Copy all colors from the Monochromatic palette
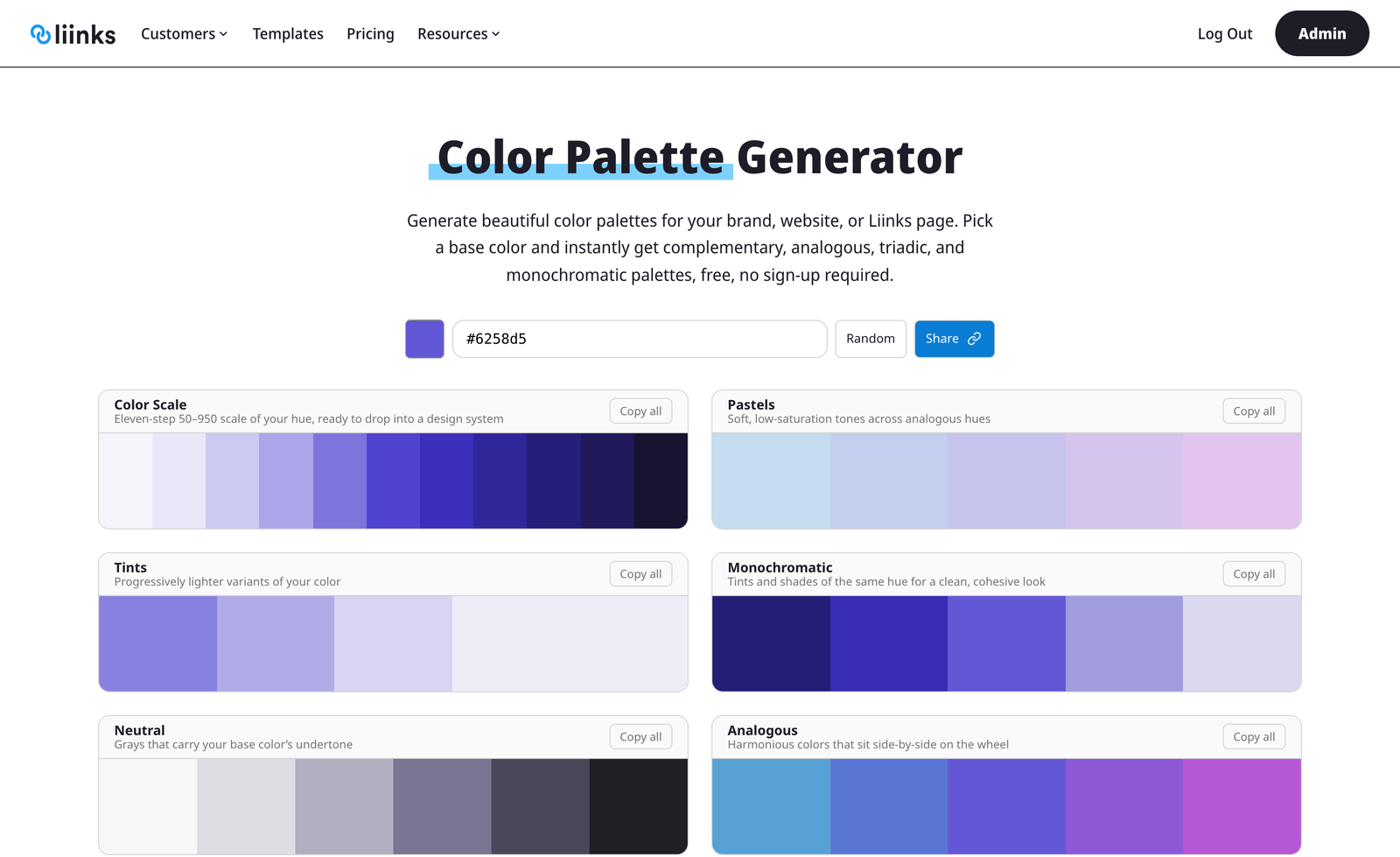 point(1253,573)
